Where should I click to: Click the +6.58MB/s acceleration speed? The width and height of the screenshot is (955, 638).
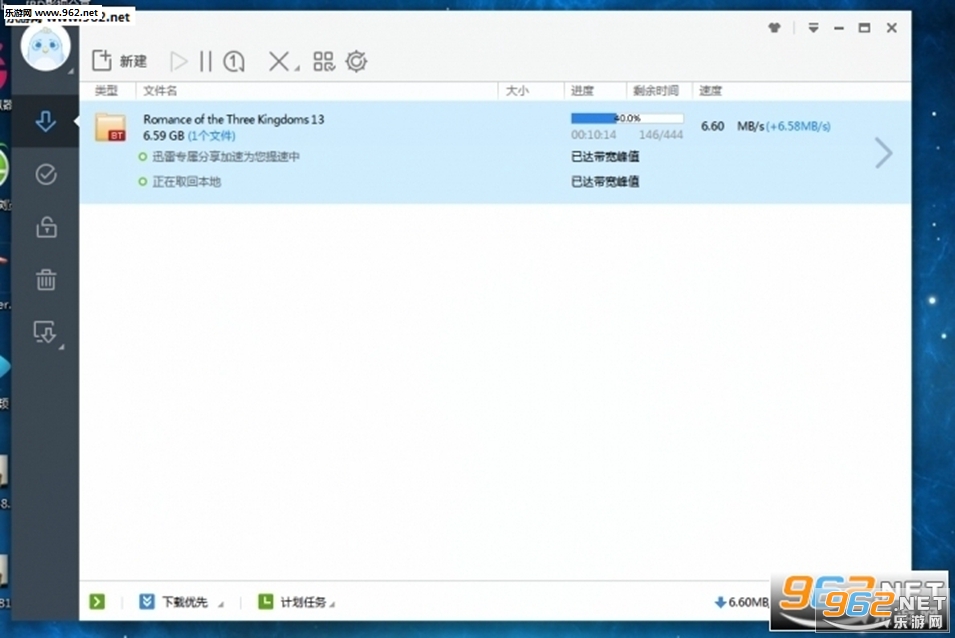pyautogui.click(x=798, y=126)
